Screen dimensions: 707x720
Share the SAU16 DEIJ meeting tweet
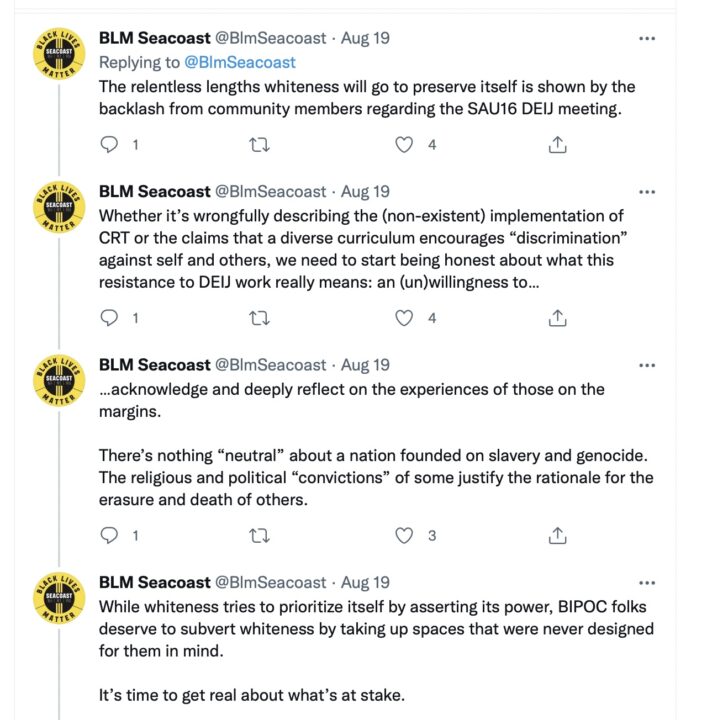pyautogui.click(x=558, y=145)
